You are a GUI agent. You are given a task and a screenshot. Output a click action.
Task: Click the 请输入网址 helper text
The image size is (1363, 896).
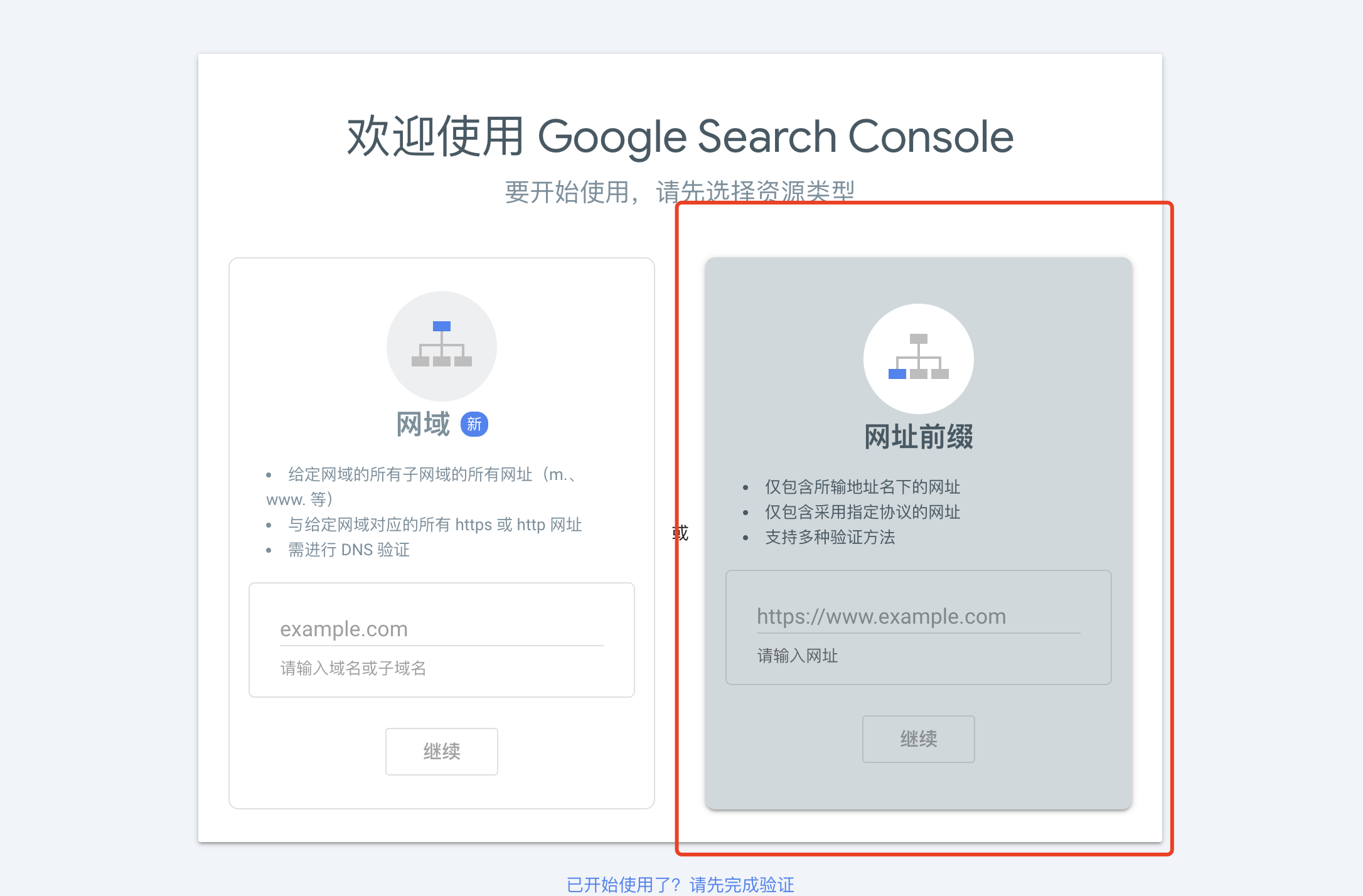pos(798,656)
